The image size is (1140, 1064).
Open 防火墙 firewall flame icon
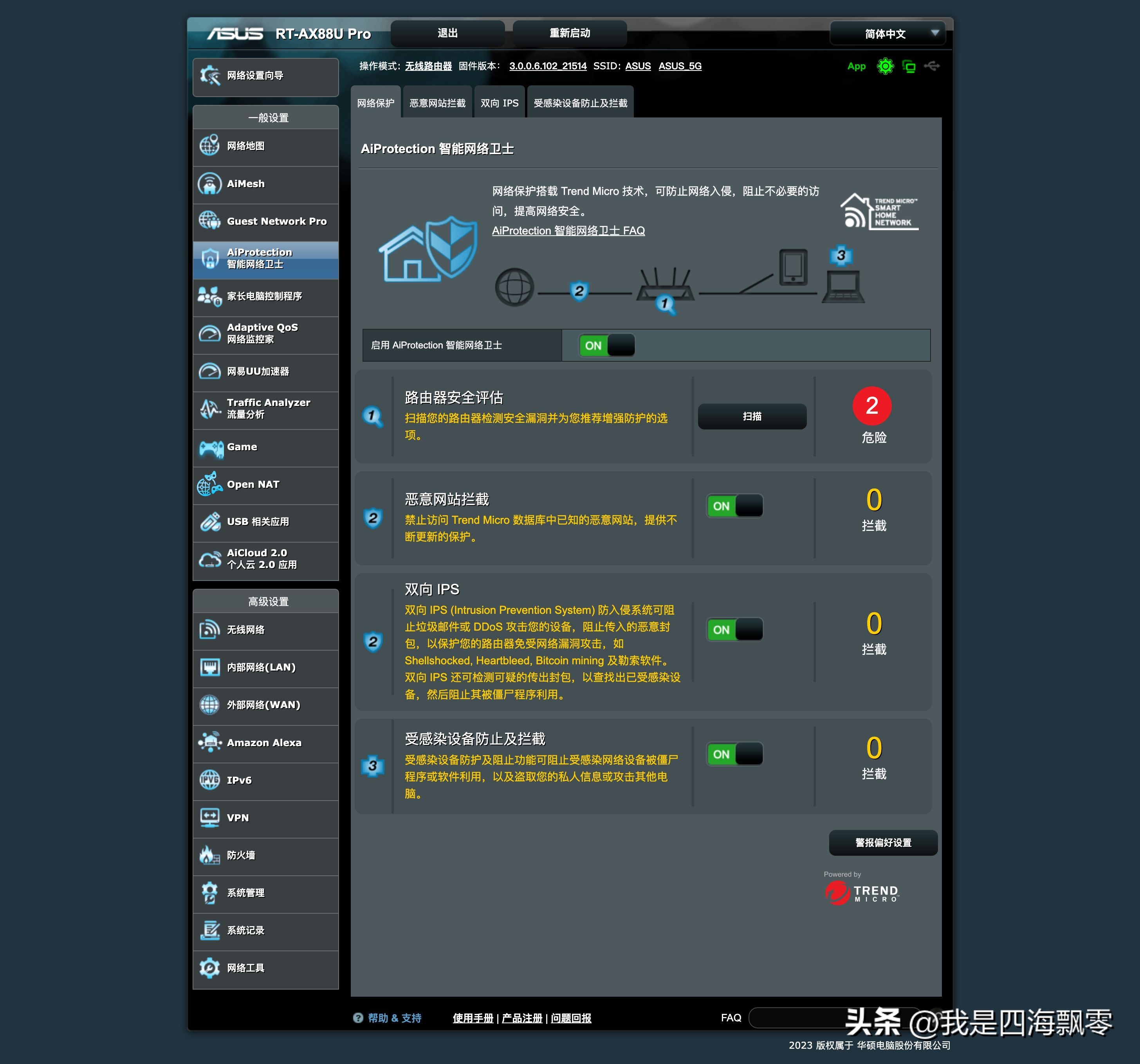pos(209,855)
